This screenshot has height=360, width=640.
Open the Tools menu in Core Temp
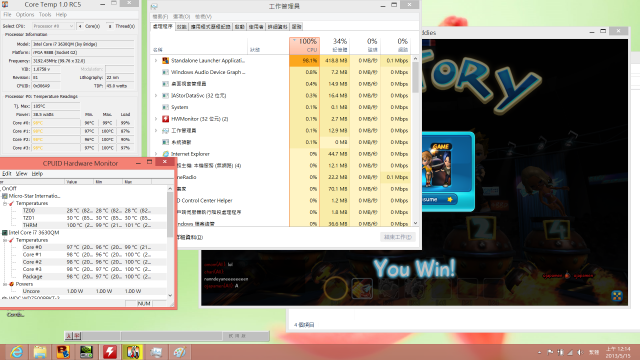tap(45, 15)
